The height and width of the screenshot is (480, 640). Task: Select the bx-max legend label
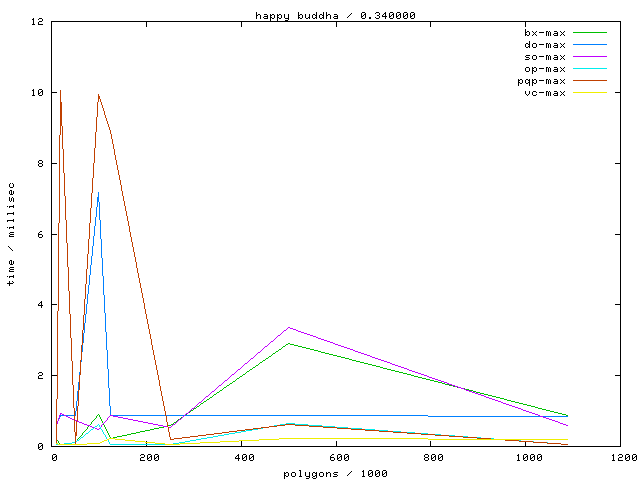point(545,33)
